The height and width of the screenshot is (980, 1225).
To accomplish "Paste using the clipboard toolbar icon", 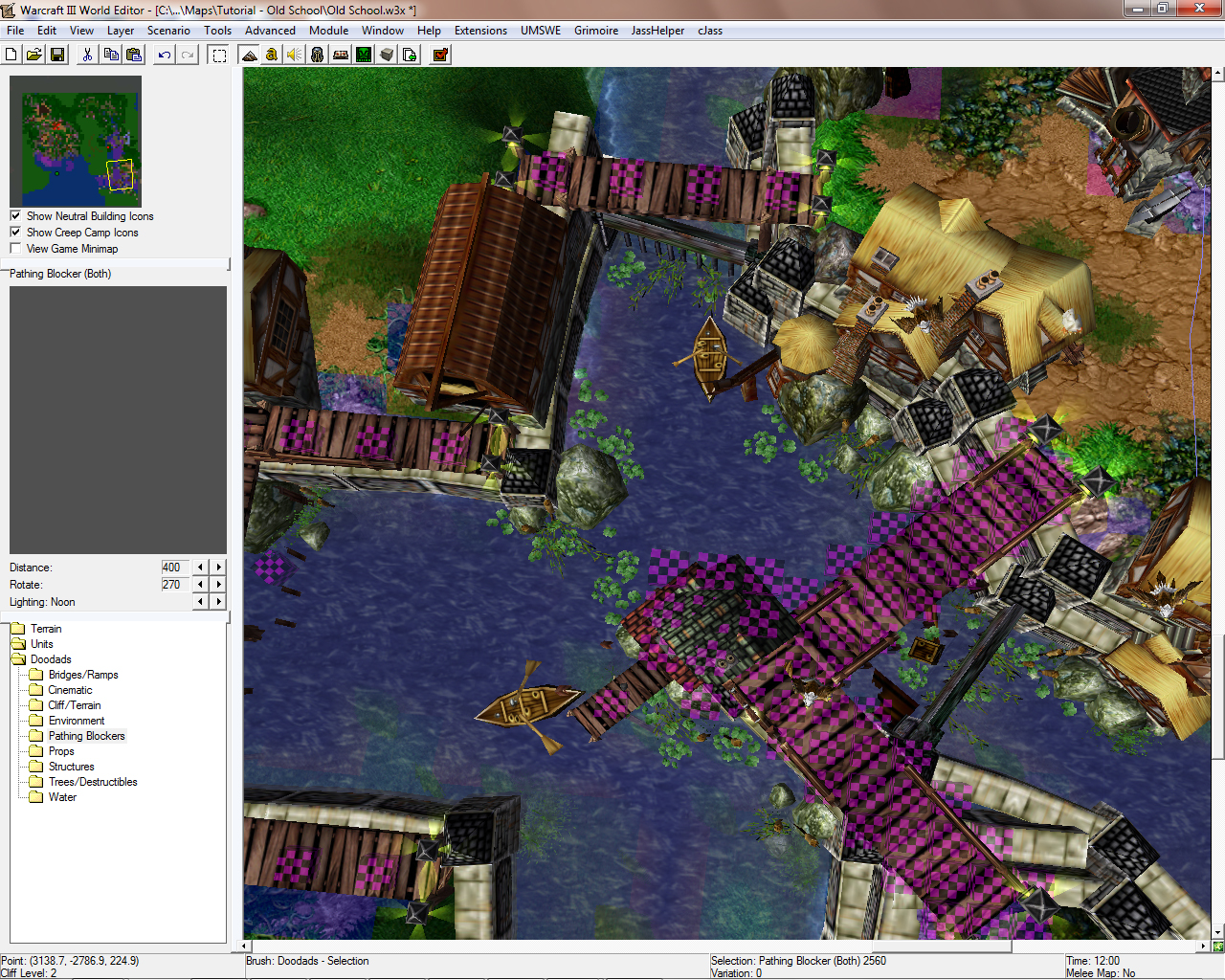I will [134, 55].
